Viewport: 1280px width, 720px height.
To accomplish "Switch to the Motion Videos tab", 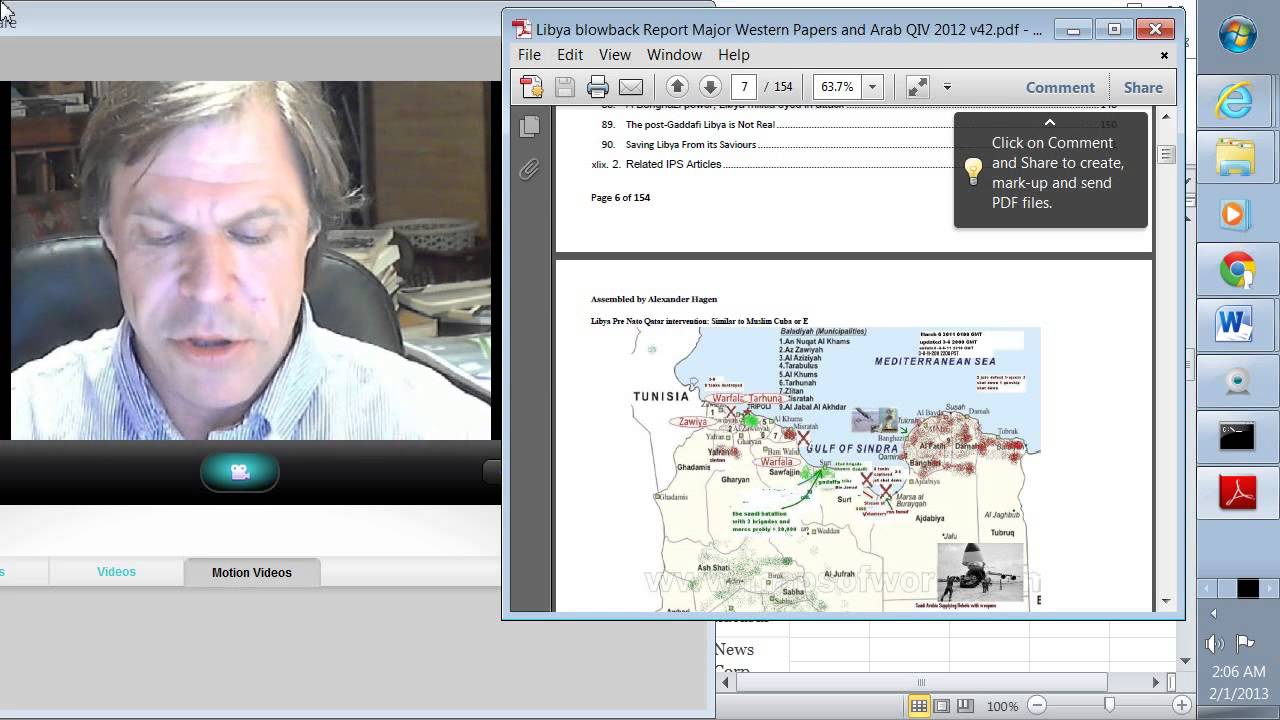I will pyautogui.click(x=252, y=573).
